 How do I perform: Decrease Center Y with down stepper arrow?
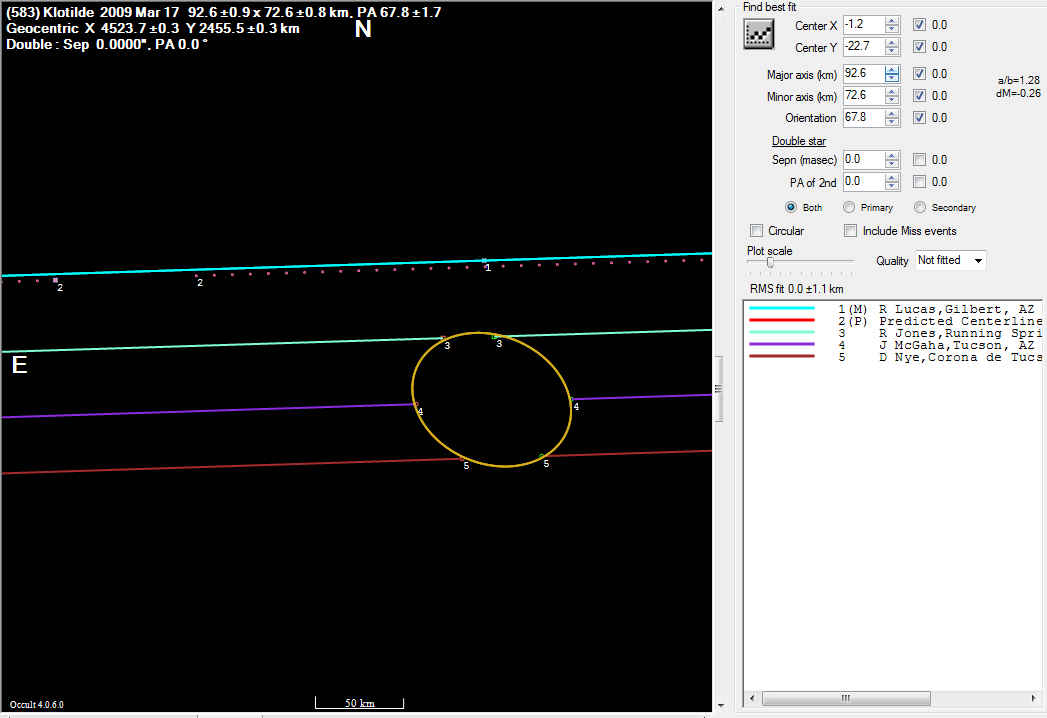[892, 51]
